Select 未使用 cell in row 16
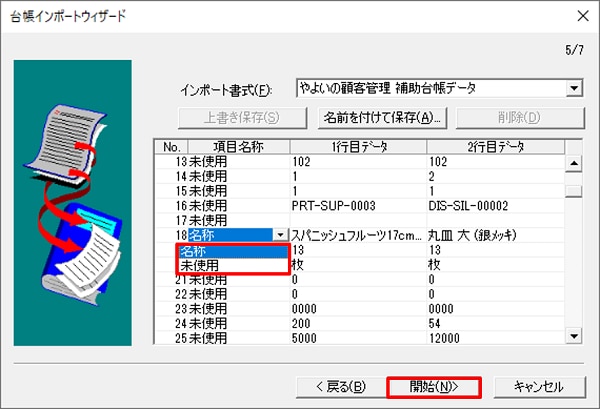This screenshot has height=409, width=600. [x=239, y=206]
